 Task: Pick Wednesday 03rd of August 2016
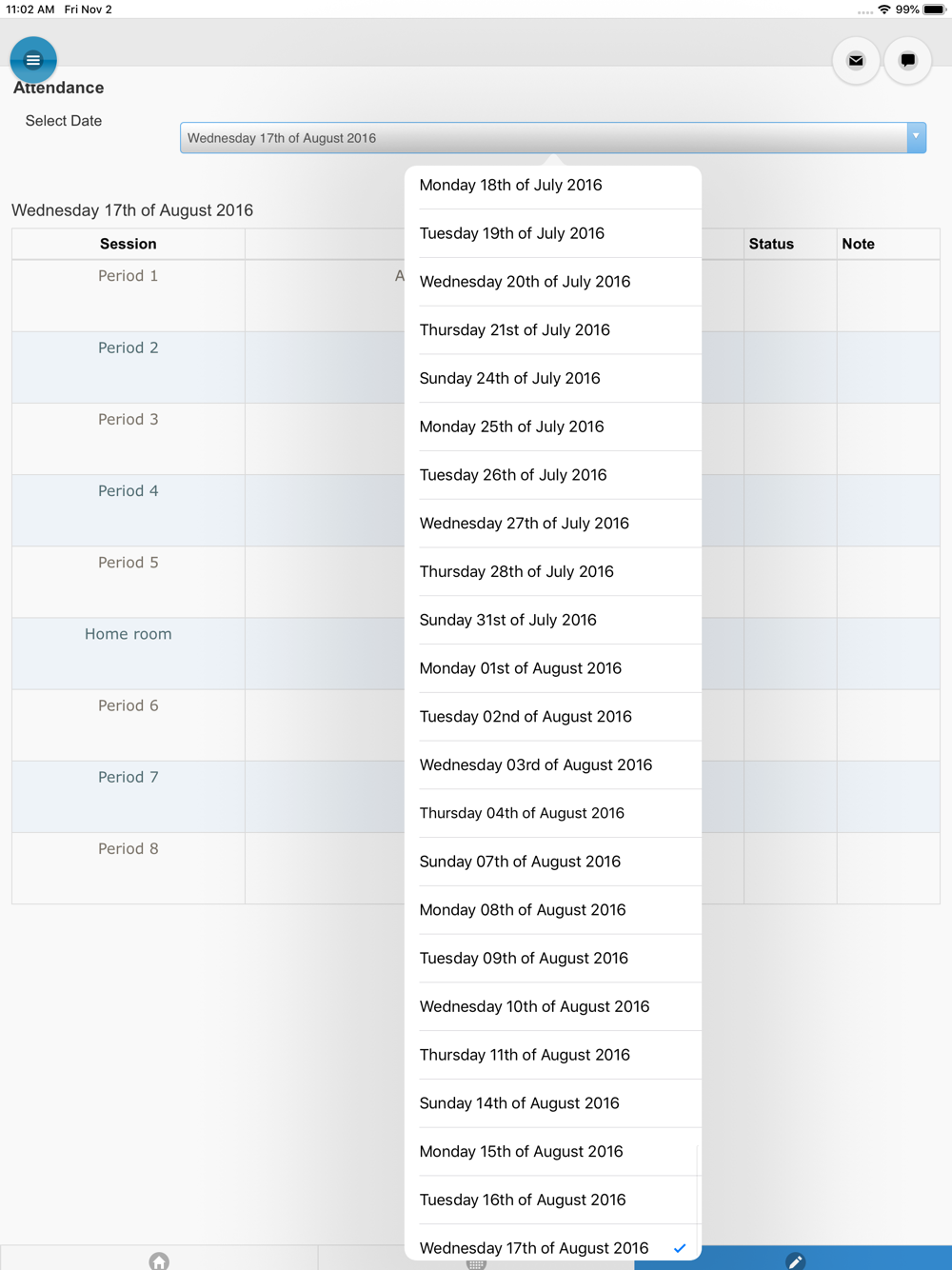[553, 764]
